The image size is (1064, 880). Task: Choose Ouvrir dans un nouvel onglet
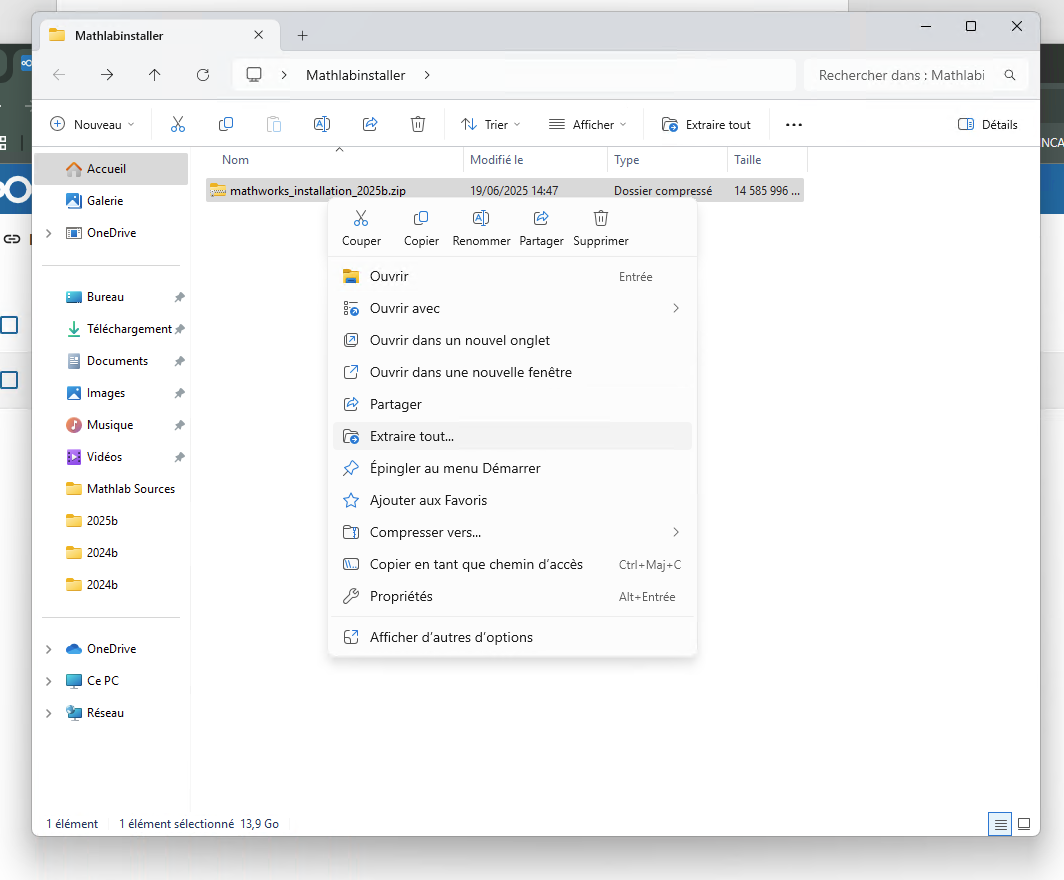coord(512,340)
